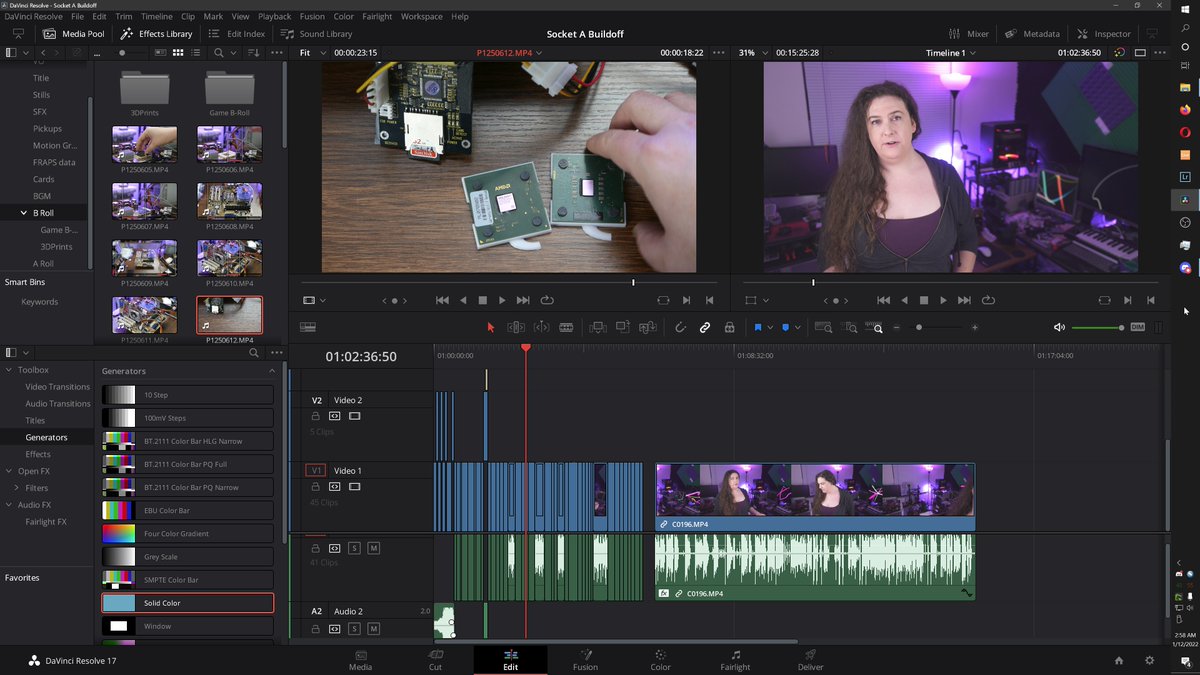Disable Video 1 track visibility
This screenshot has width=1200, height=675.
click(354, 486)
